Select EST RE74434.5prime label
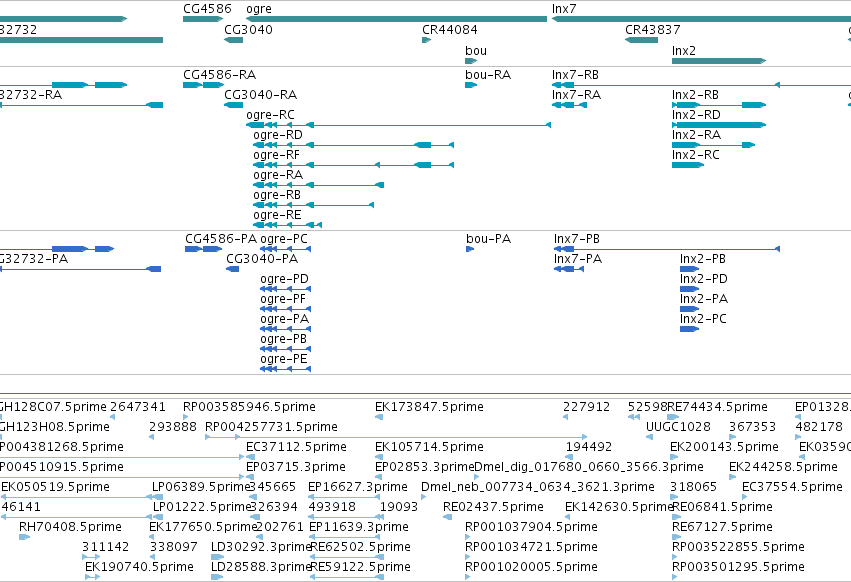 tap(717, 407)
